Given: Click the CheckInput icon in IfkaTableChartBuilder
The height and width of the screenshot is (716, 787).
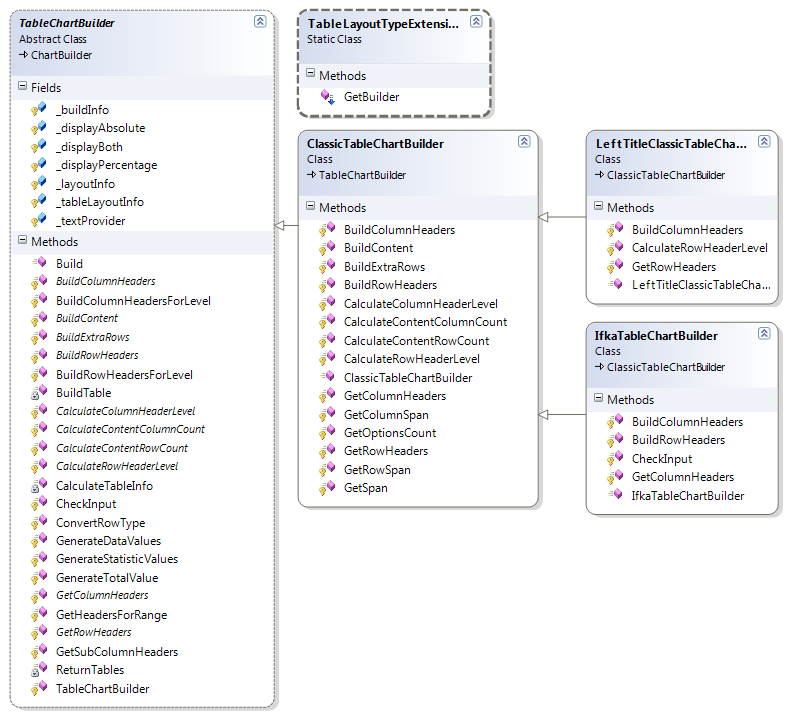Looking at the screenshot, I should point(615,459).
